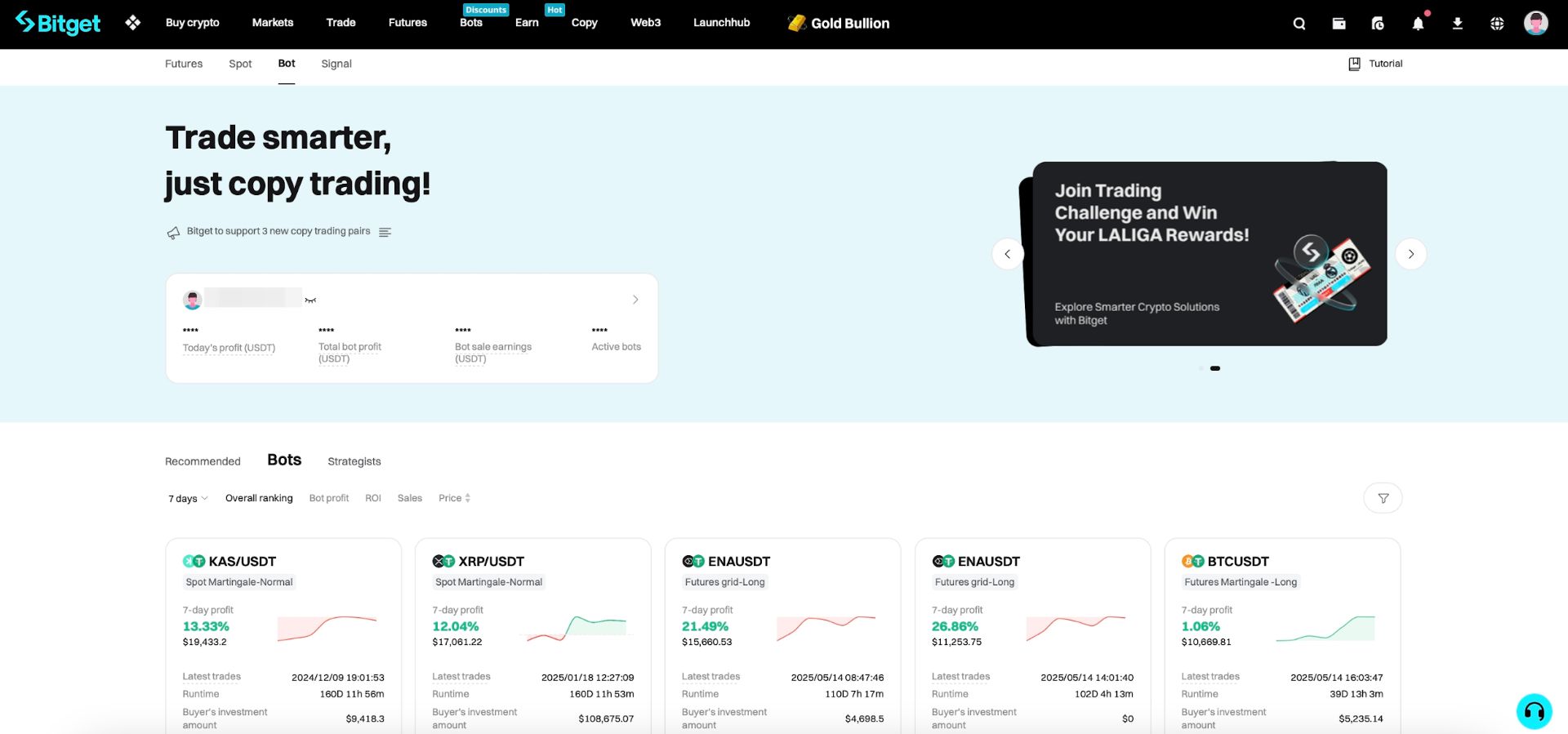Image resolution: width=1568 pixels, height=734 pixels.
Task: Click the avatar in the bot summary card
Action: [x=193, y=300]
